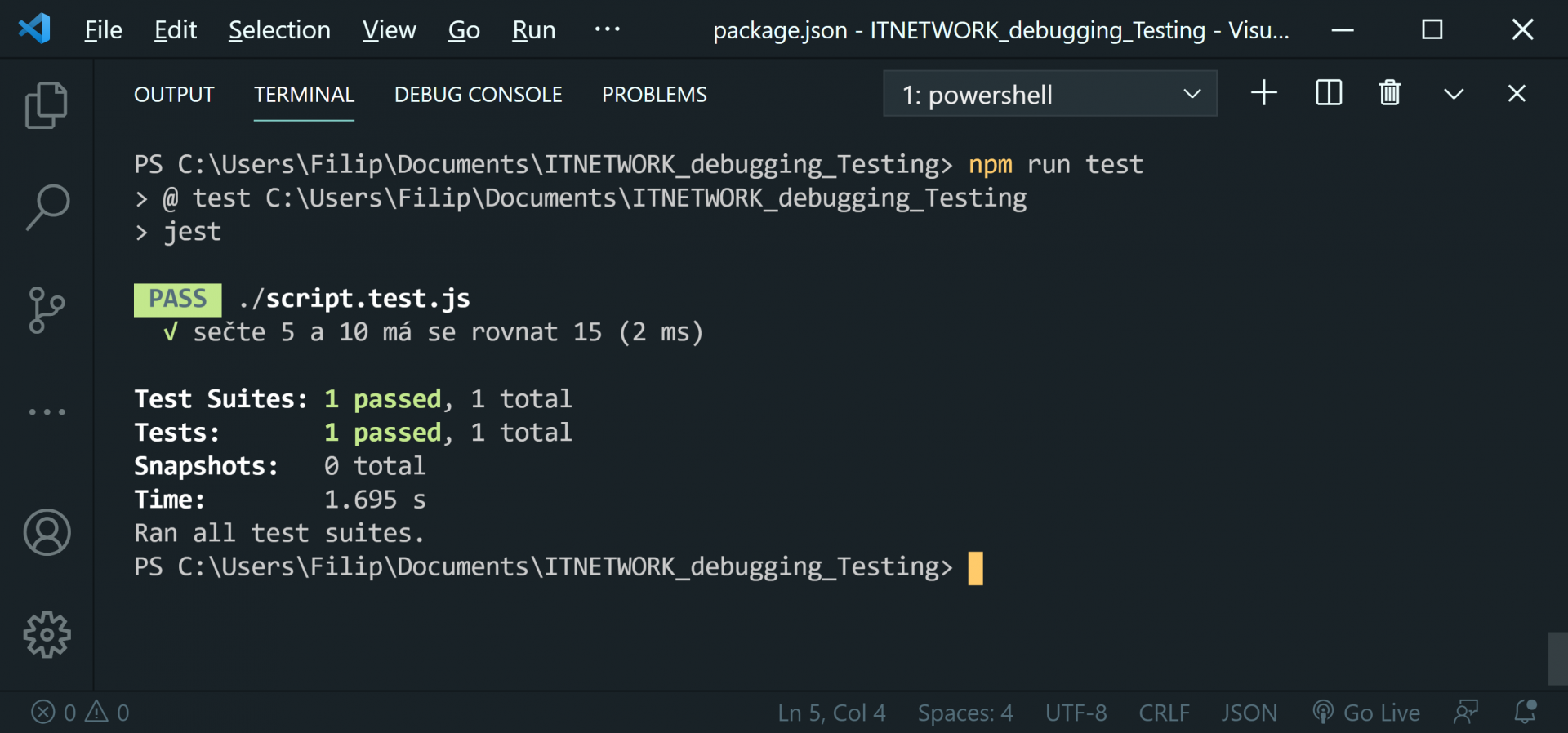Screen dimensions: 1568x733
Task: Open the tweet feedback icon
Action: tap(1466, 713)
